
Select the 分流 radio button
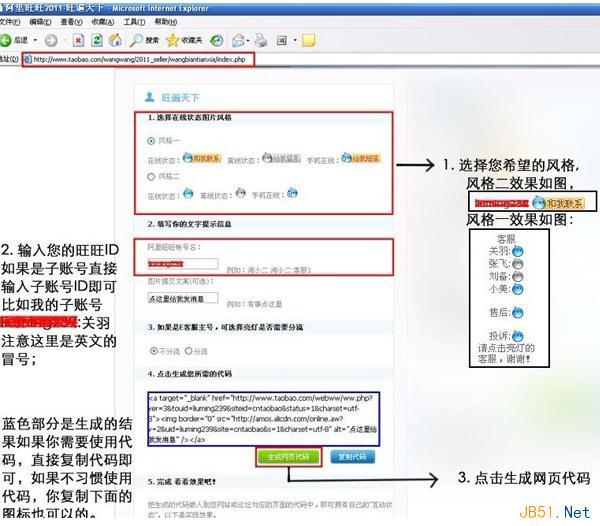pyautogui.click(x=189, y=350)
